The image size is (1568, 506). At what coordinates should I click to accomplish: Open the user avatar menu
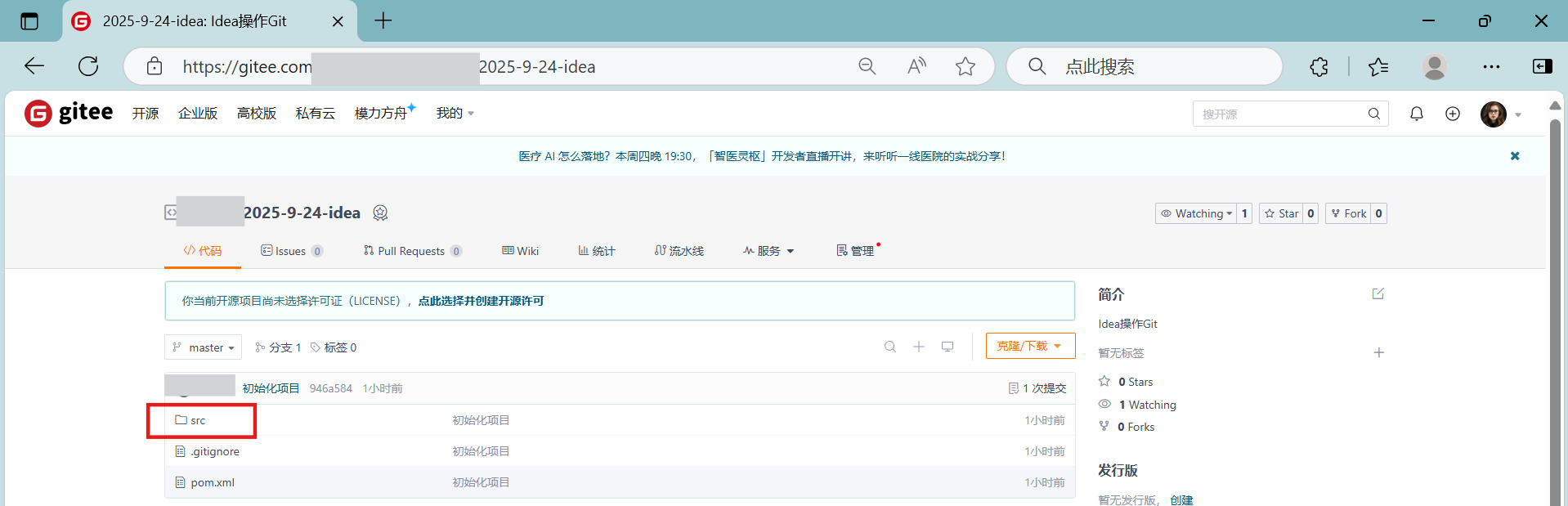[x=1494, y=114]
